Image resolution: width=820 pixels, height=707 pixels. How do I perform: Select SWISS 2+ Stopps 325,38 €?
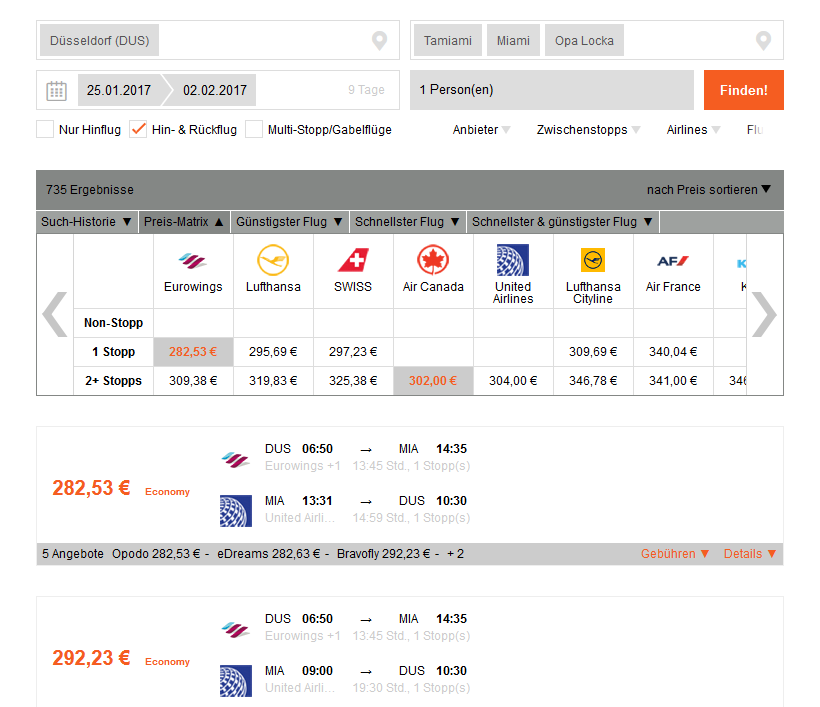point(353,381)
